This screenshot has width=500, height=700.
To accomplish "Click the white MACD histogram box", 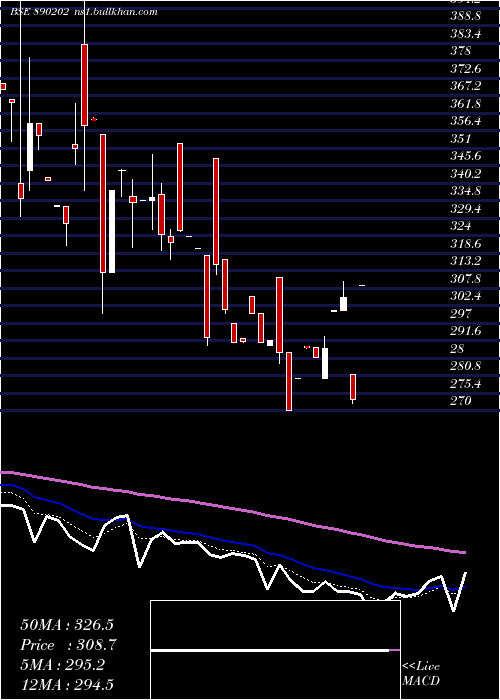I will [x=275, y=650].
